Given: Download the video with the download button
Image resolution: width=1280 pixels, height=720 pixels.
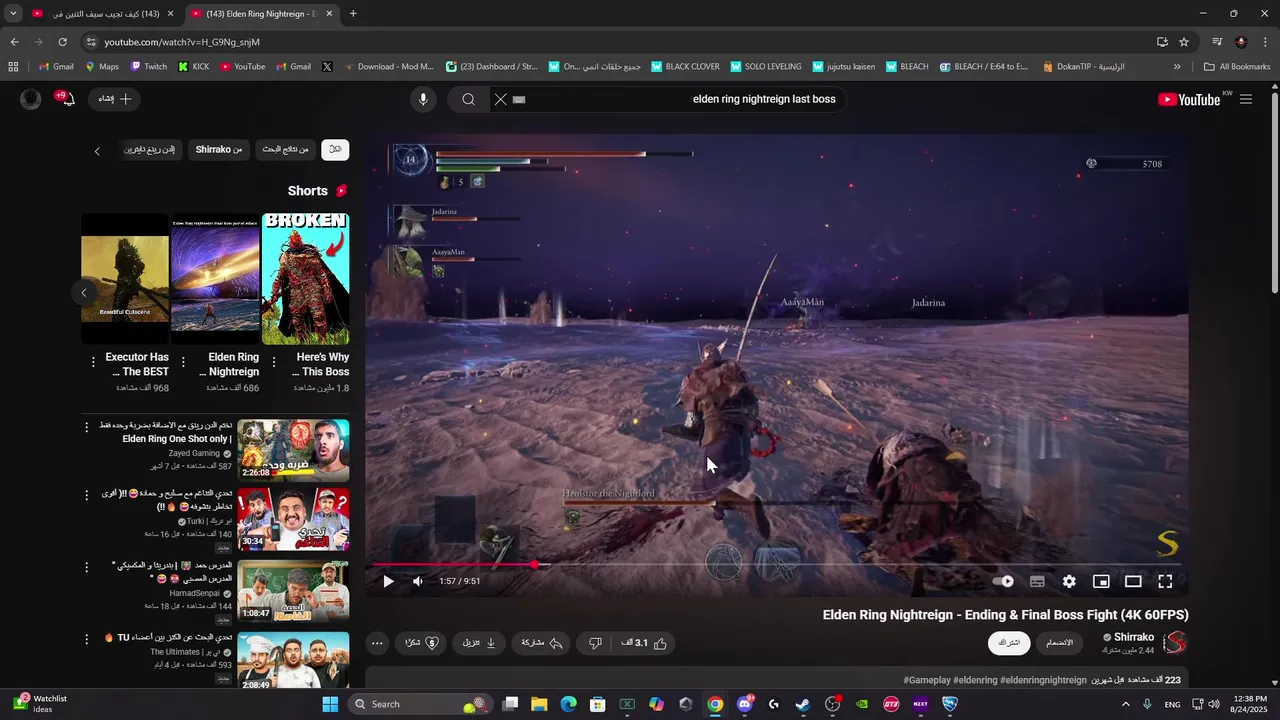Looking at the screenshot, I should coord(480,643).
